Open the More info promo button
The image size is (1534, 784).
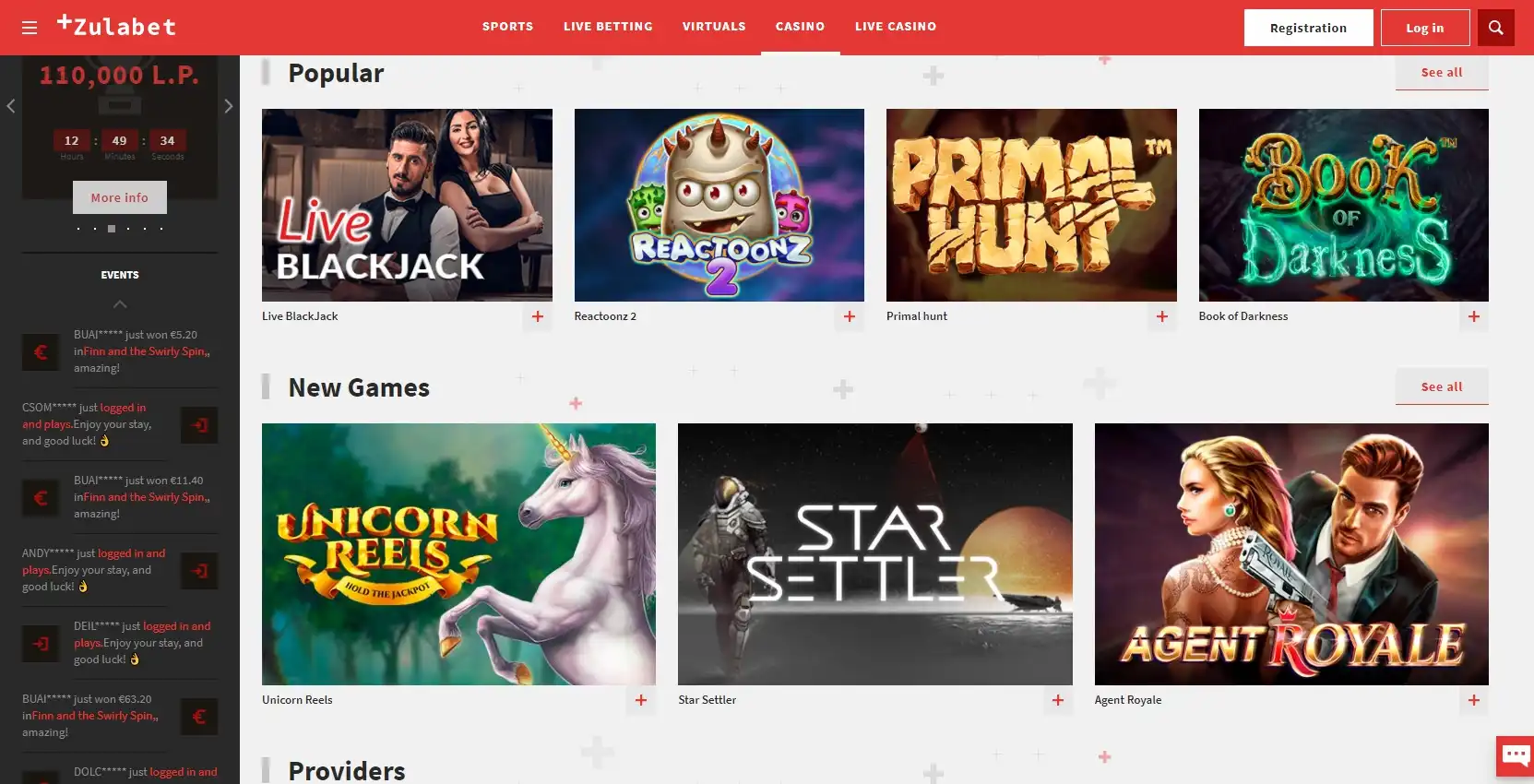120,197
